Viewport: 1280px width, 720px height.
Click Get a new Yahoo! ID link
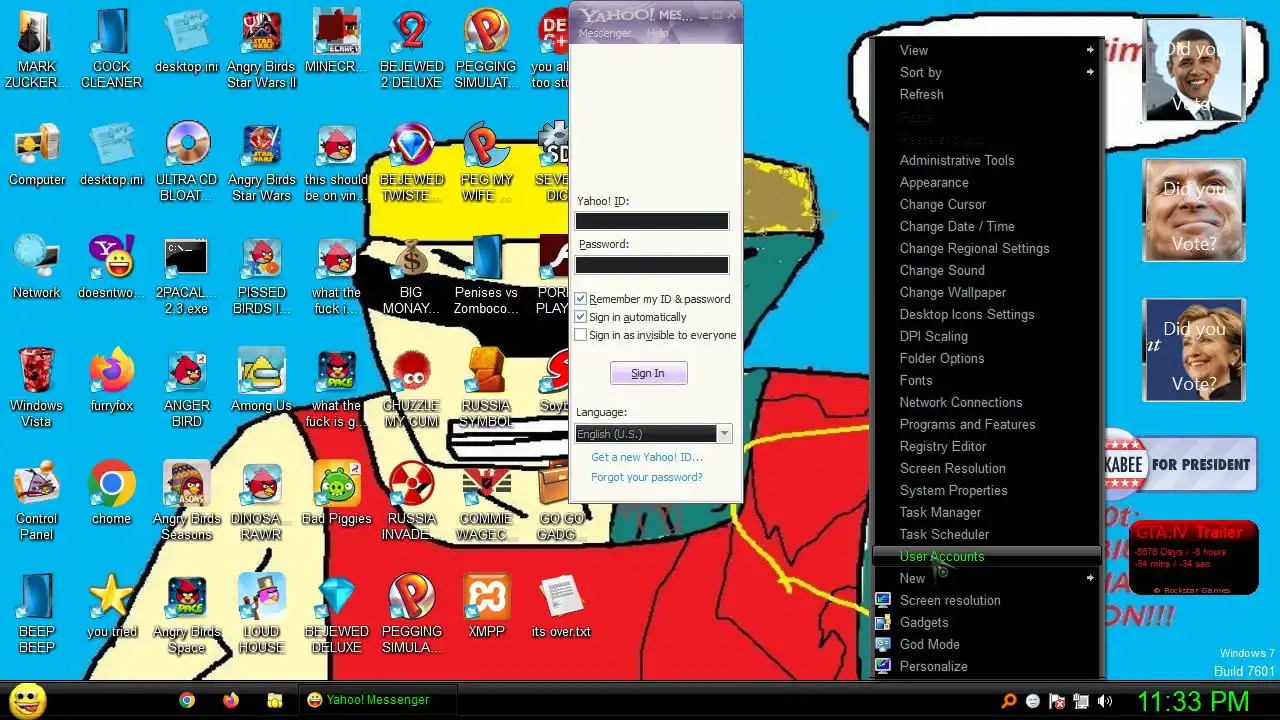[647, 457]
